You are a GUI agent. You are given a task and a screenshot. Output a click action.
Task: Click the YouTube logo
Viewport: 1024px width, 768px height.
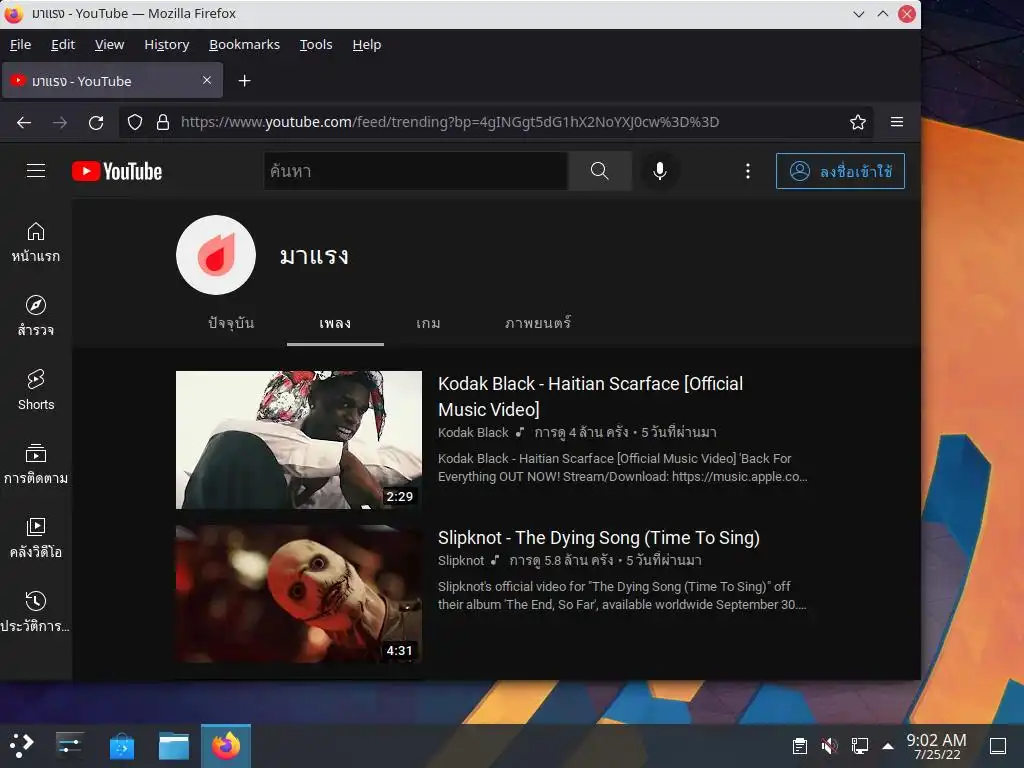[117, 171]
